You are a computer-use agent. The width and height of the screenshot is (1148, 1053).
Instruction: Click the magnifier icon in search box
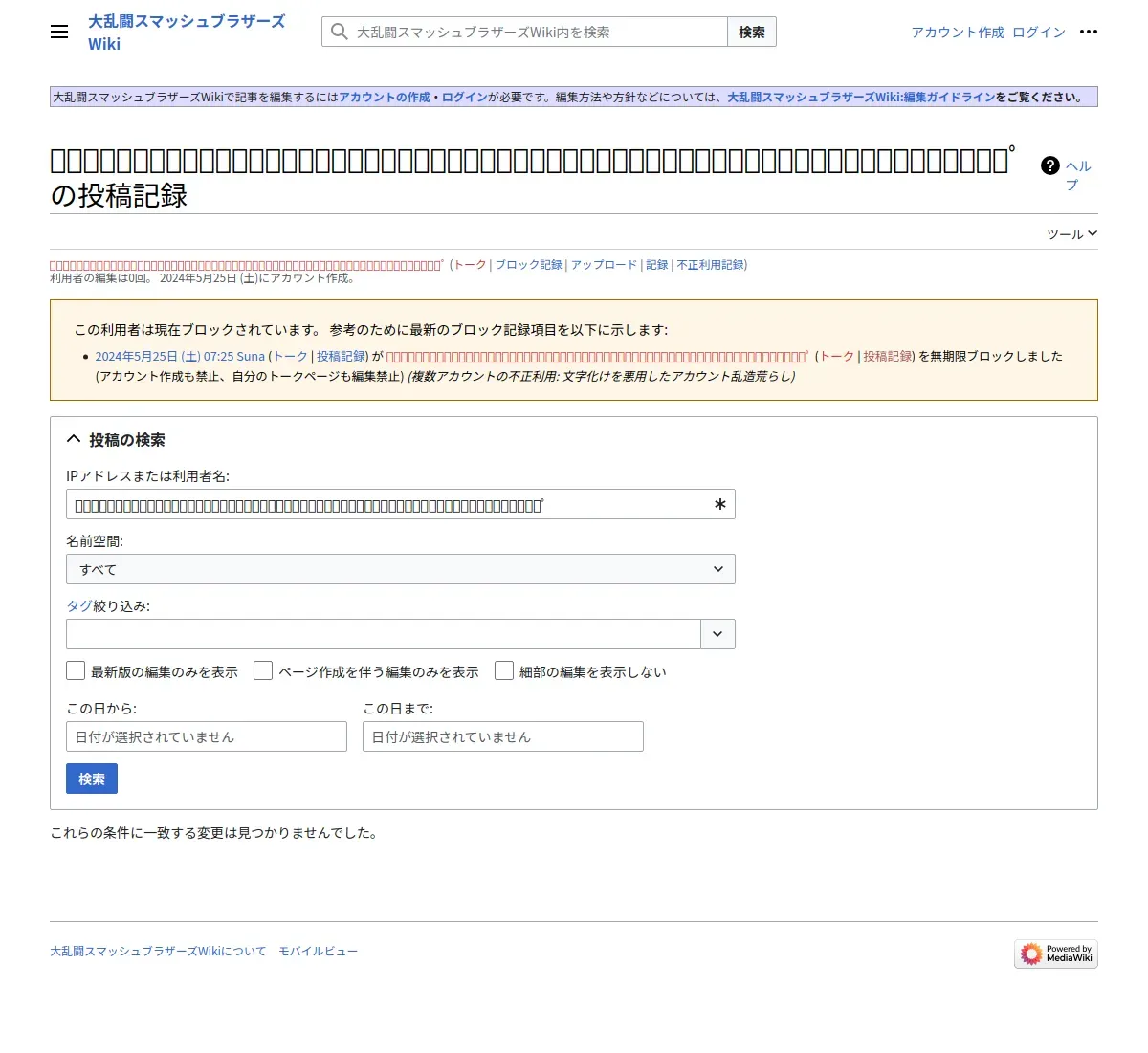pyautogui.click(x=339, y=32)
